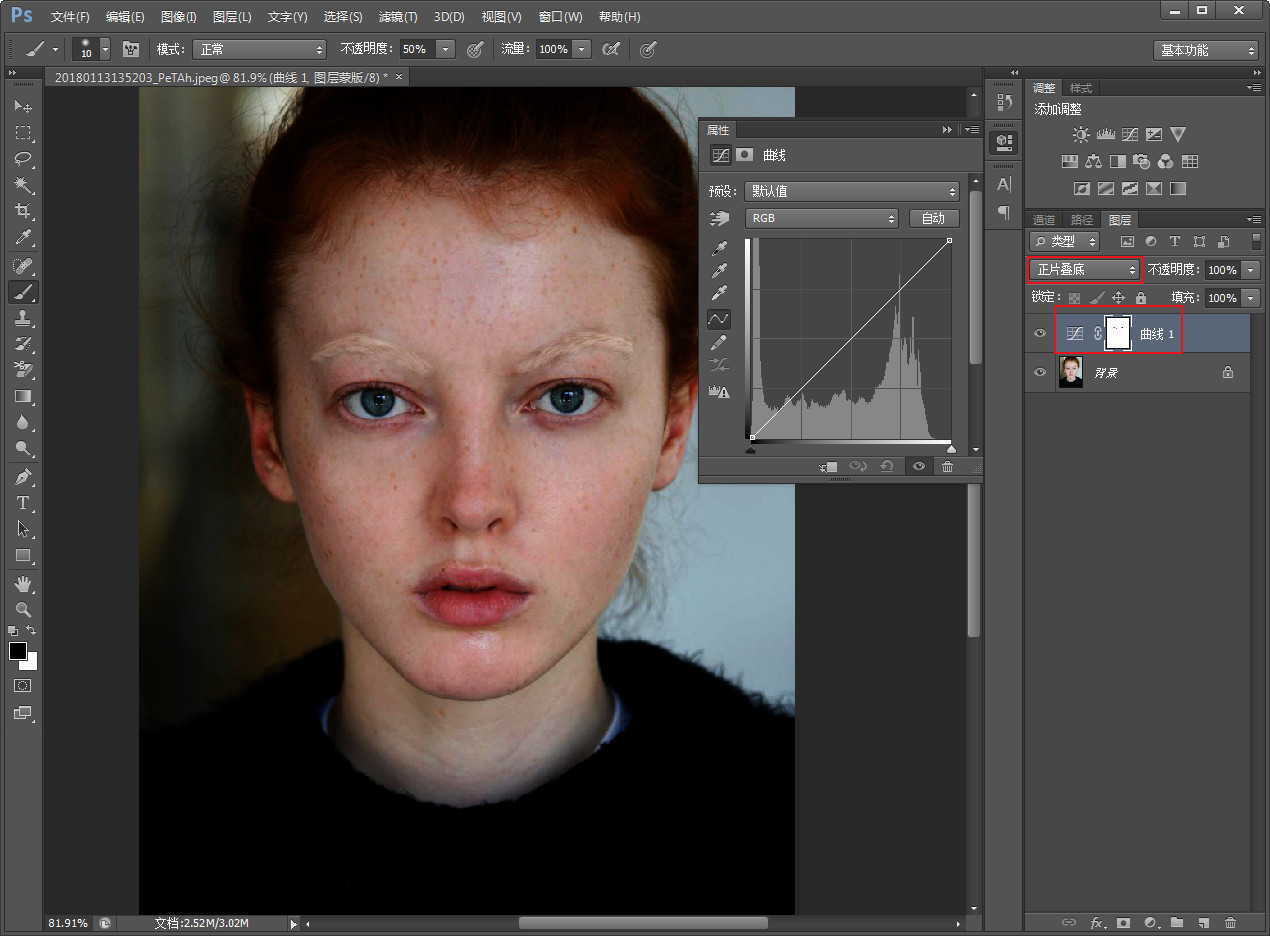
Task: Select the Hand tool
Action: pos(23,583)
